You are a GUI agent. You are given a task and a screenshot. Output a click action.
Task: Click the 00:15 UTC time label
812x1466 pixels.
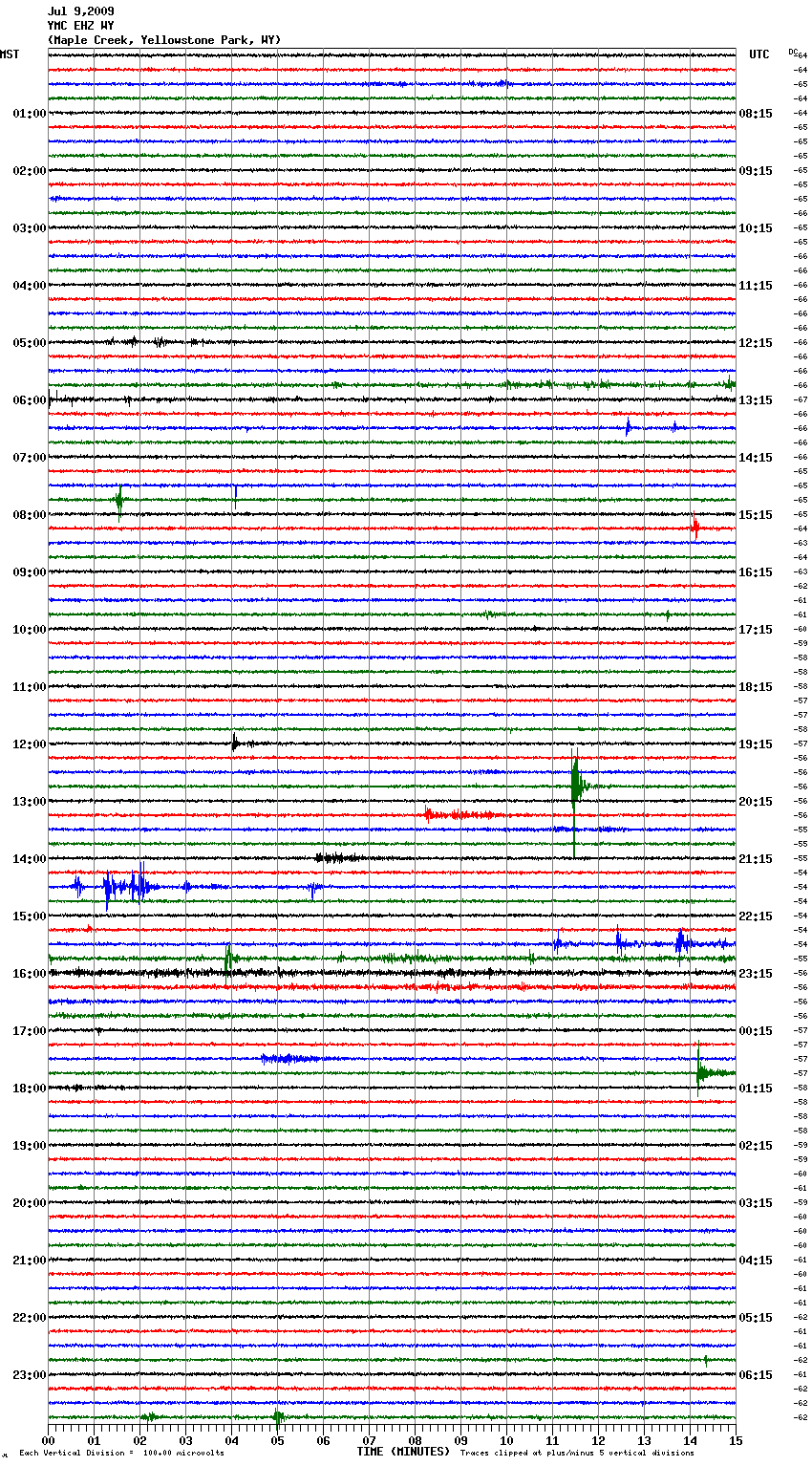[x=756, y=1031]
